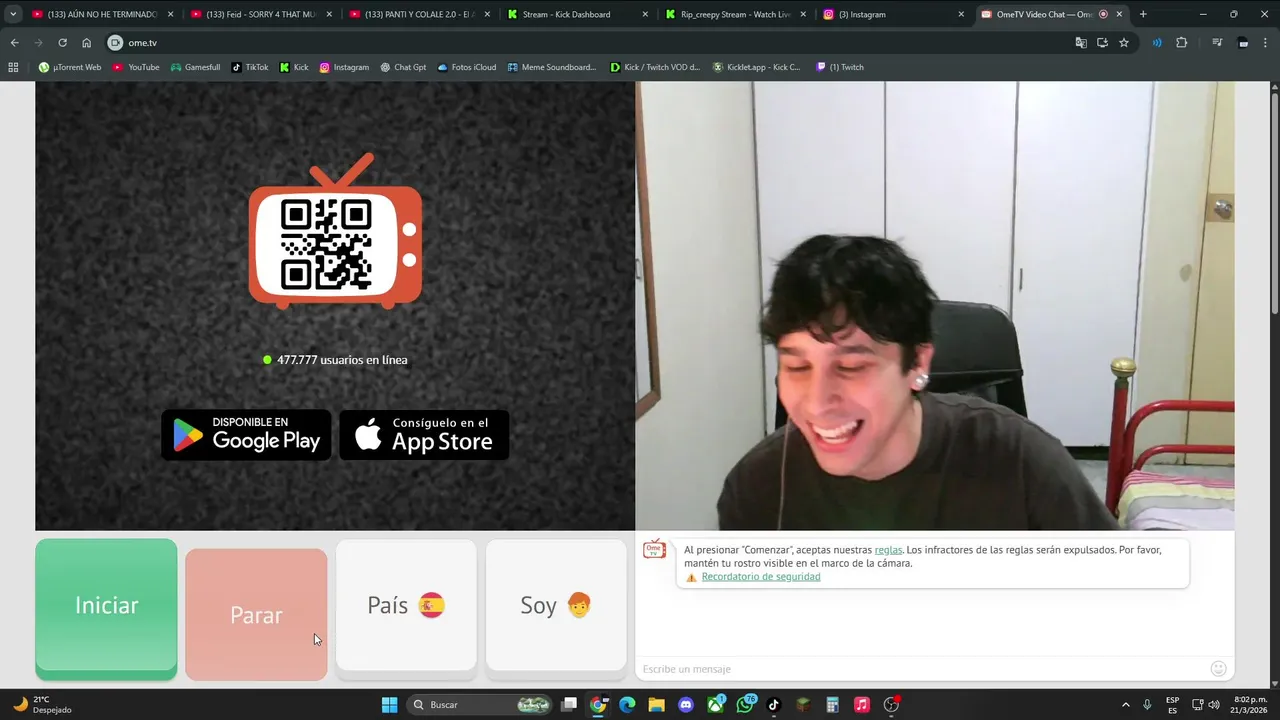Open WhatsApp from the taskbar

pyautogui.click(x=745, y=705)
